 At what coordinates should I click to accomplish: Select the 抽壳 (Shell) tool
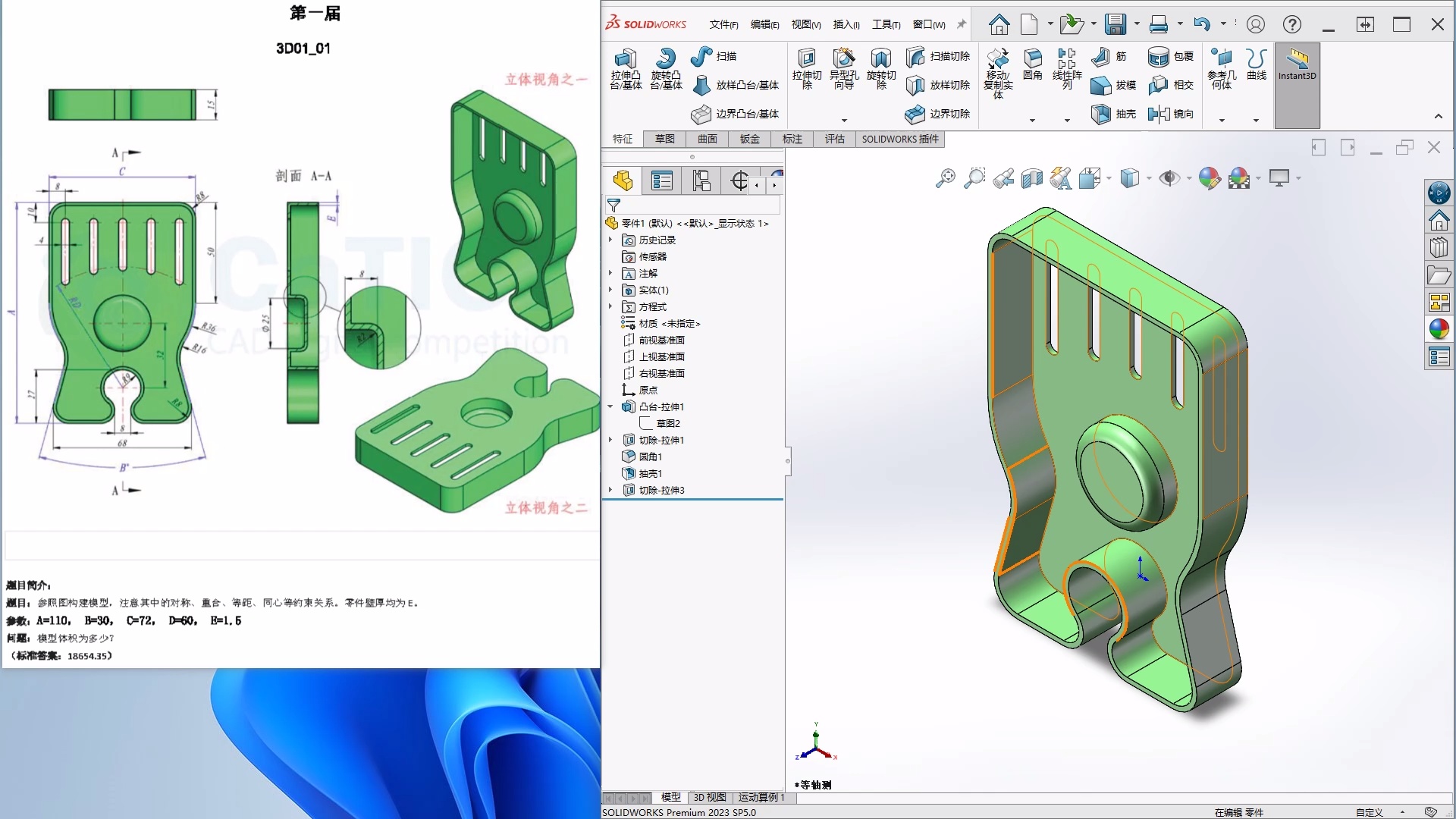point(1112,114)
